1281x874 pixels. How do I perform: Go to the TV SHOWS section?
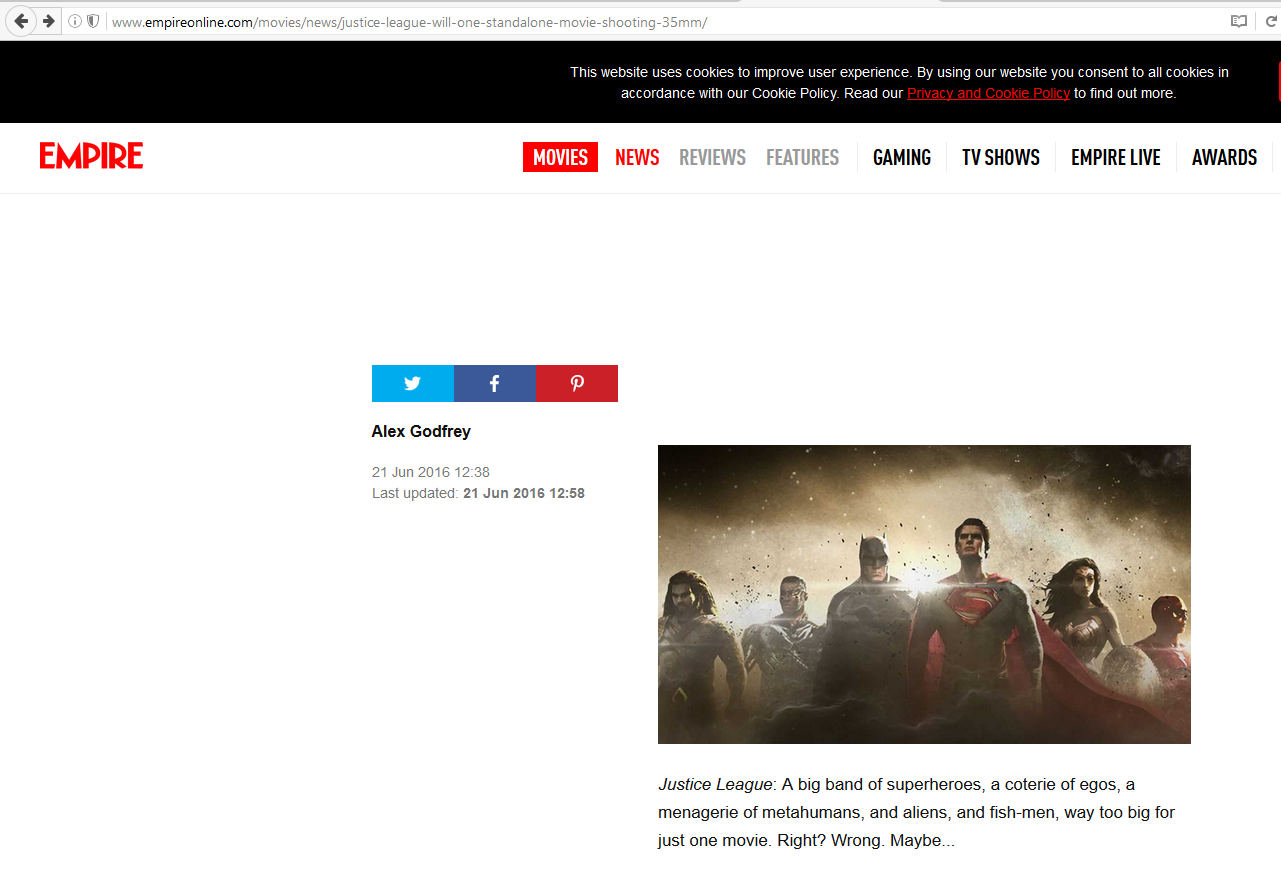[1001, 157]
